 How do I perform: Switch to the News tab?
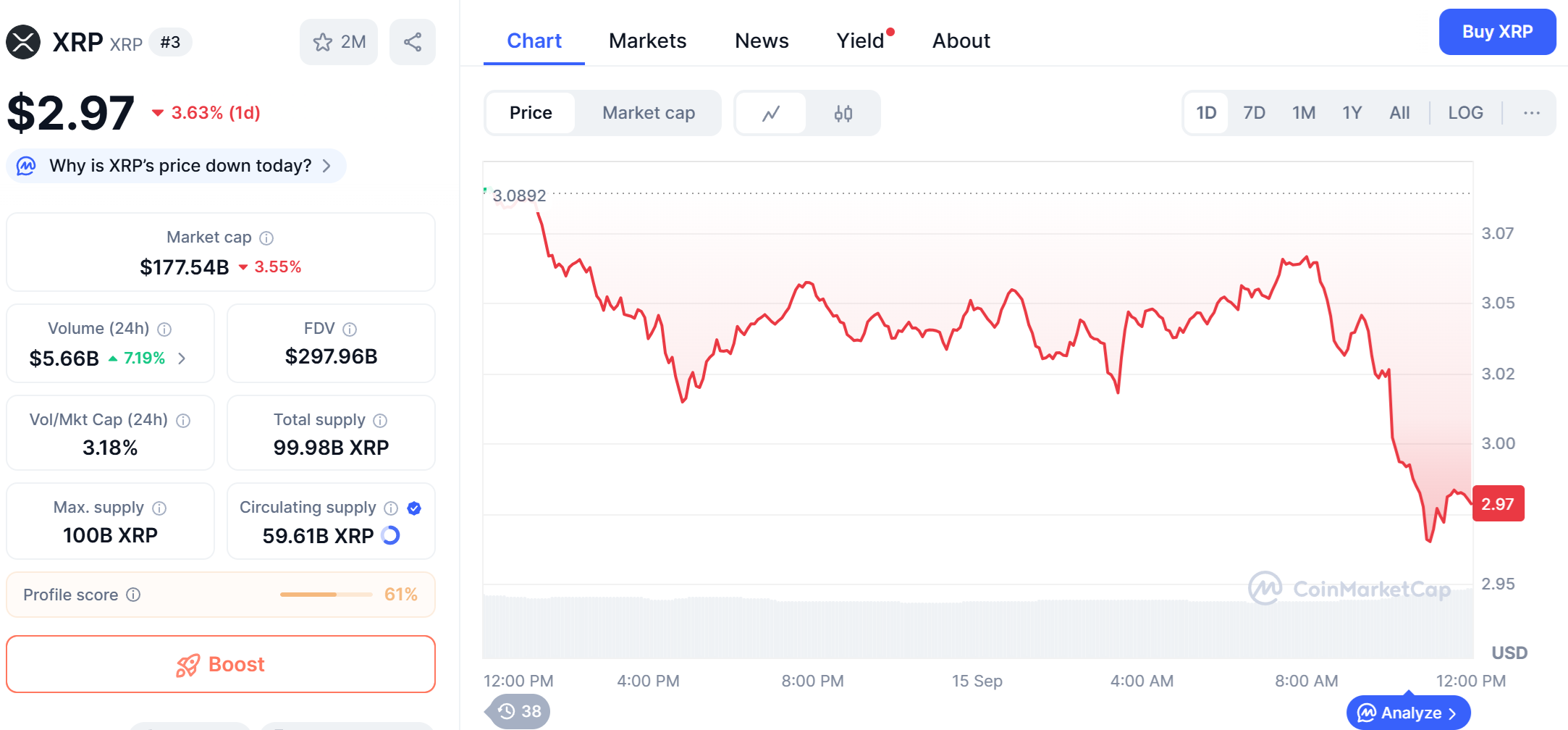[x=762, y=41]
